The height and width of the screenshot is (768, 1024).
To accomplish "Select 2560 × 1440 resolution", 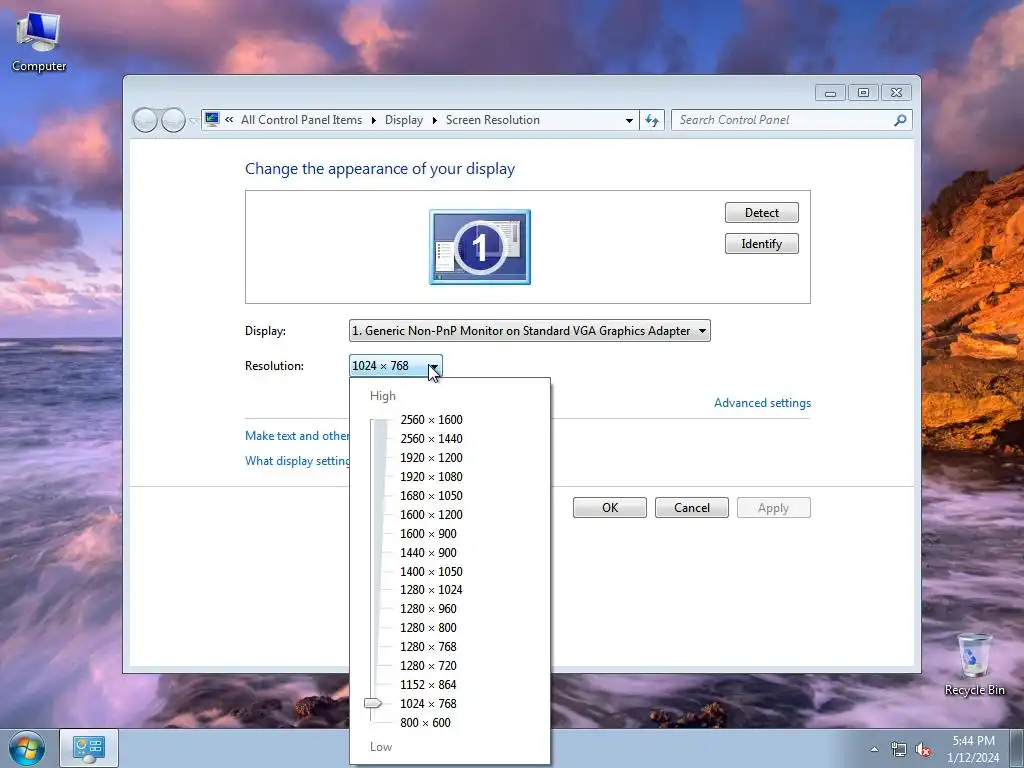I will click(431, 439).
